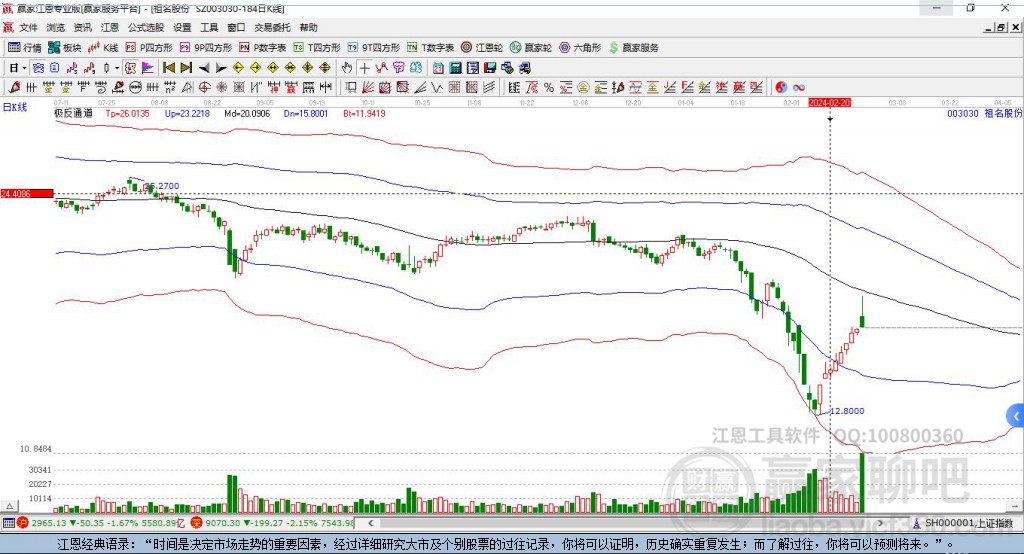Select the red pencil drawing tool

pos(14,88)
